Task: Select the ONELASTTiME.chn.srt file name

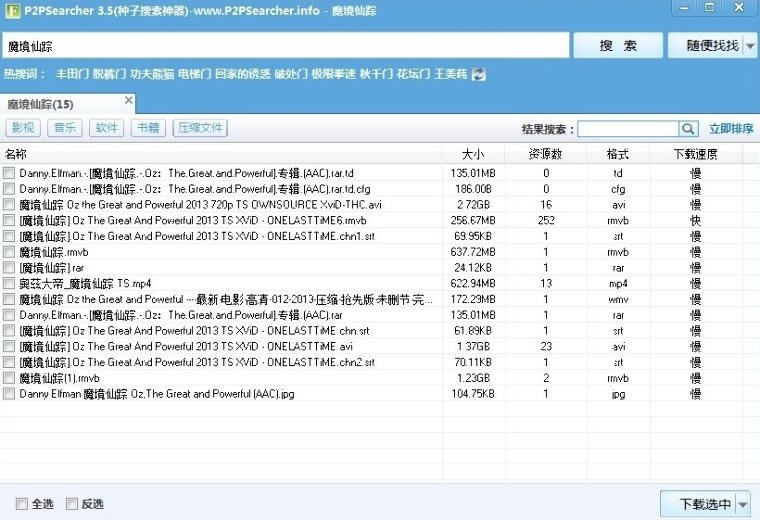Action: (194, 331)
